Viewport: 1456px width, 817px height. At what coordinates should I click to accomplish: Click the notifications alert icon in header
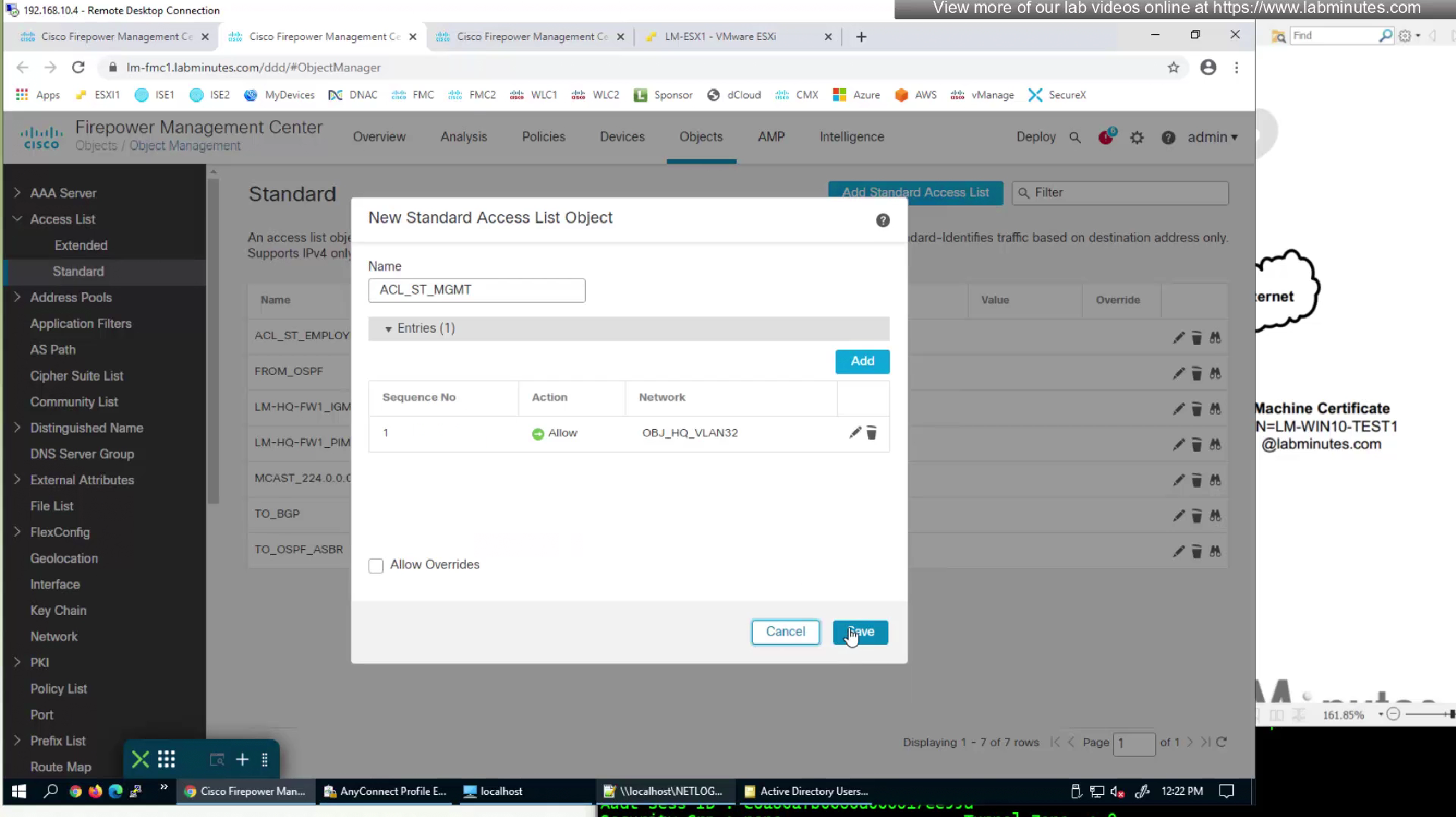click(x=1105, y=137)
